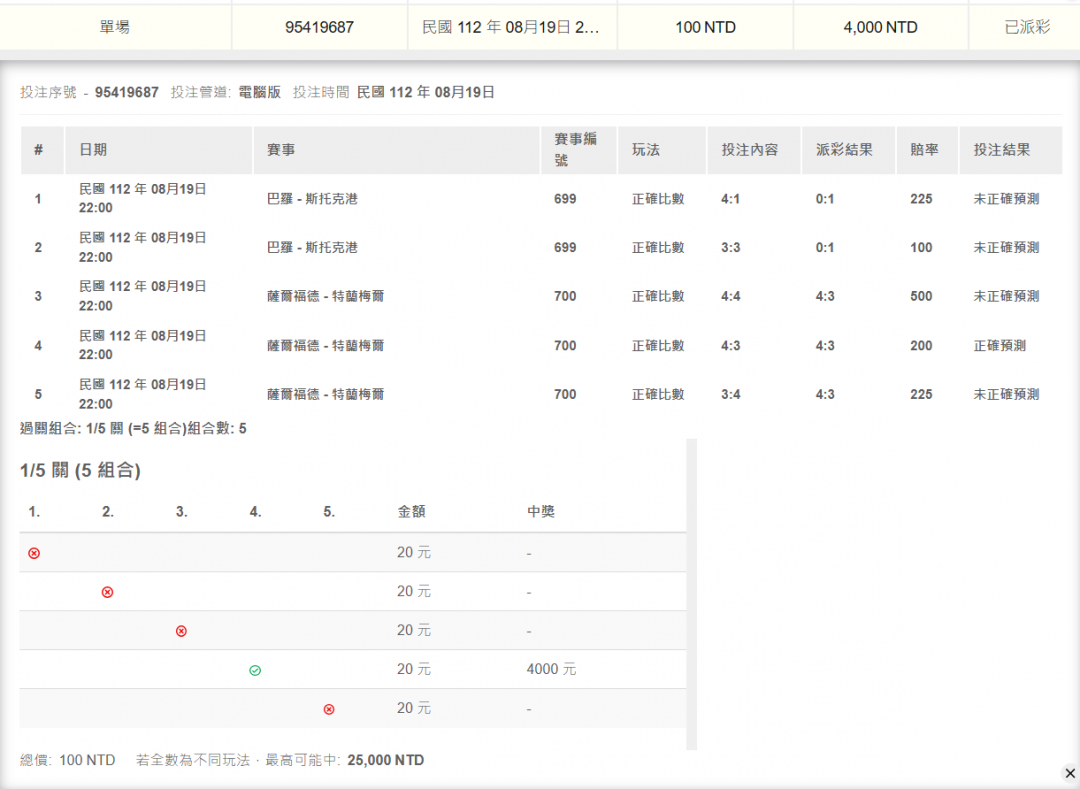
Task: Click the 100 NTD stake cell in summary row
Action: pyautogui.click(x=705, y=28)
